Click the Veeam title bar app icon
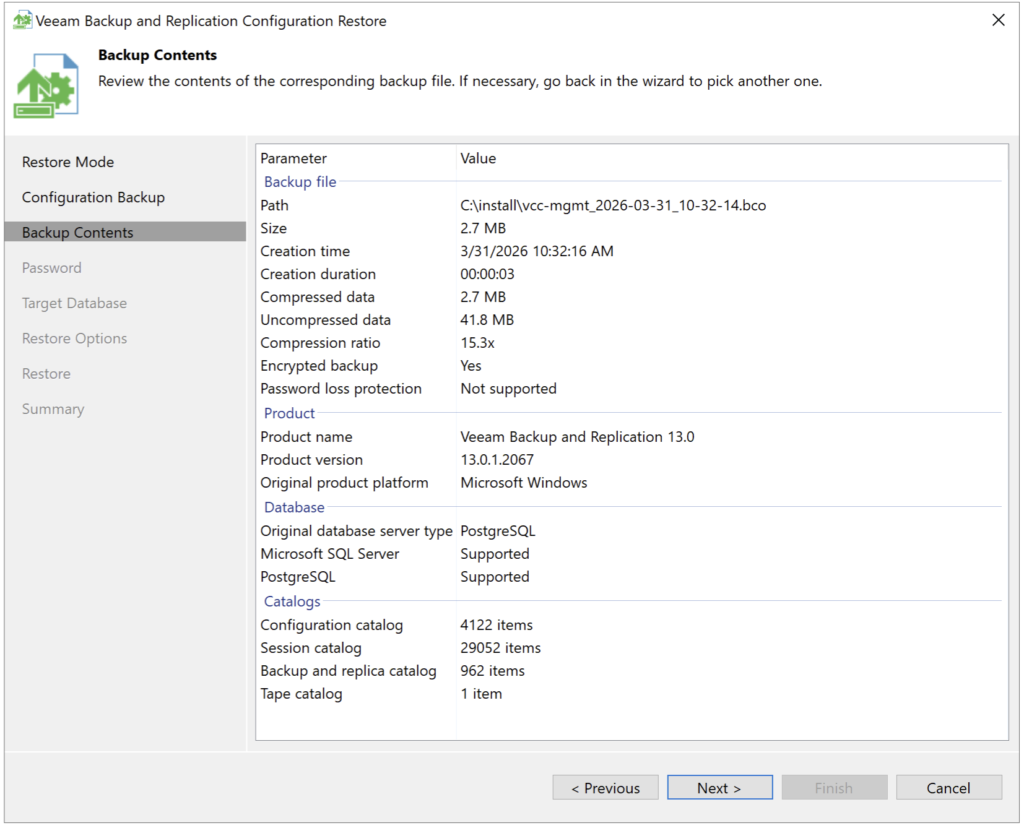This screenshot has width=1024, height=828. (22, 20)
